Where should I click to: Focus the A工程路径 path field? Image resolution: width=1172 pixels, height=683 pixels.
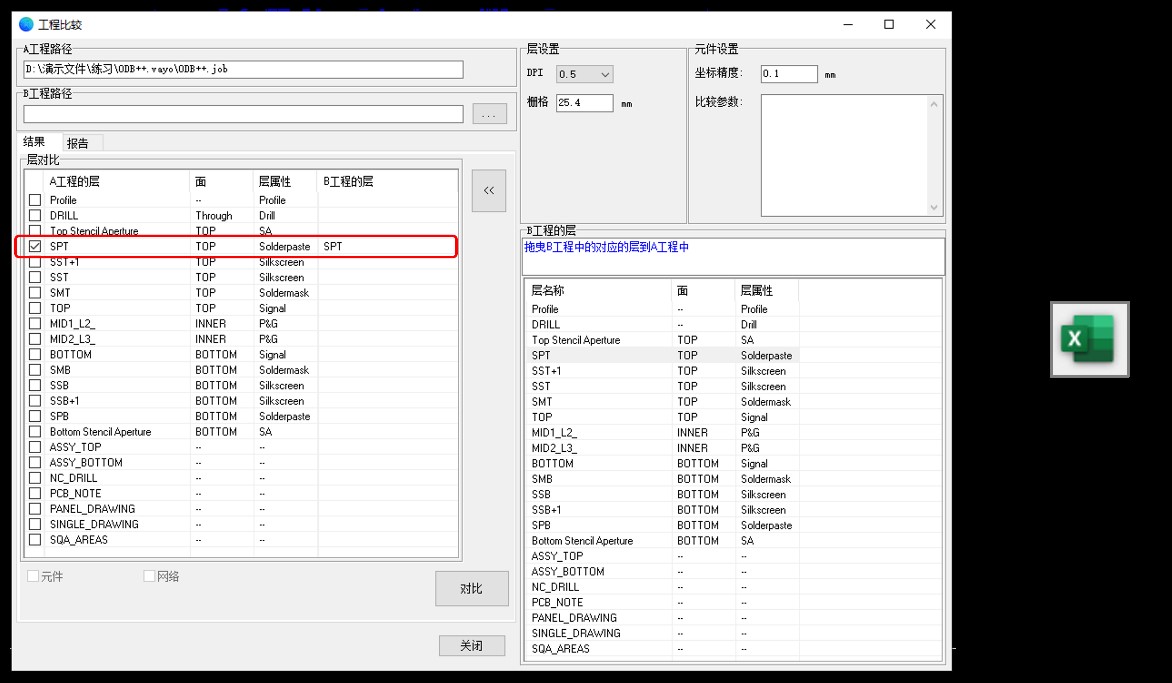[243, 69]
